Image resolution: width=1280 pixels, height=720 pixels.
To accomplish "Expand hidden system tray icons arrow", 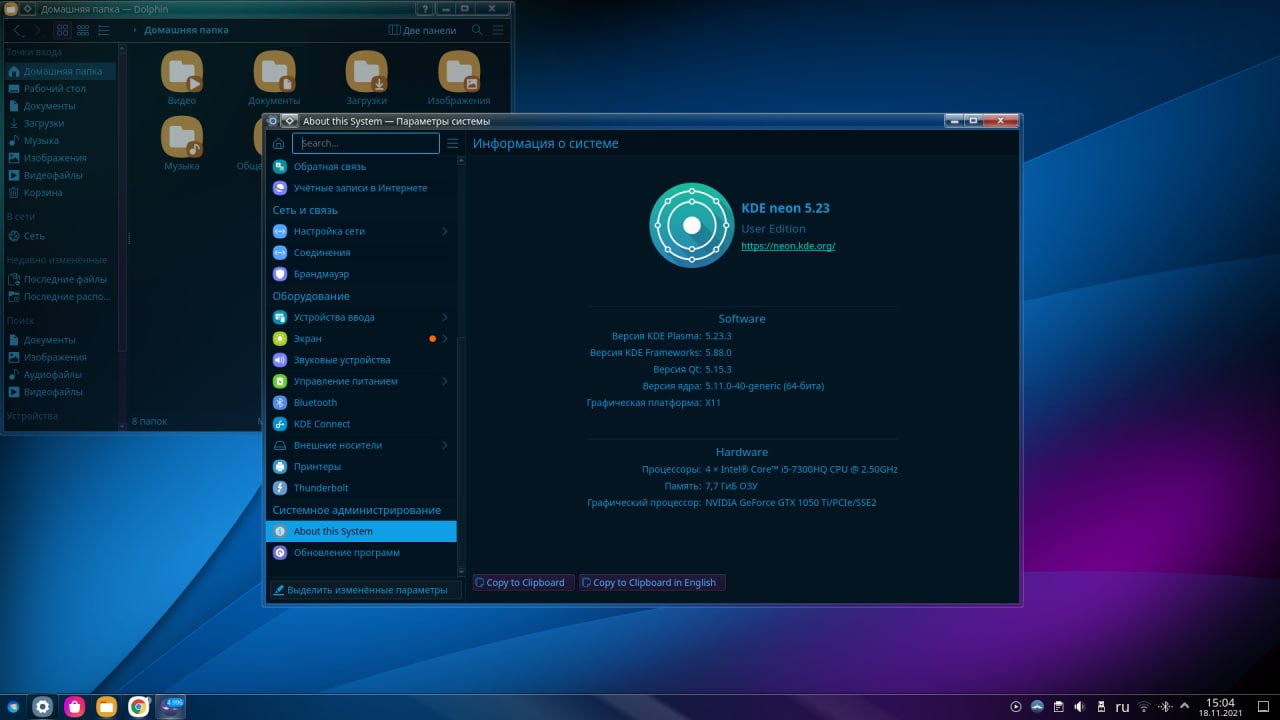I will pyautogui.click(x=1186, y=707).
